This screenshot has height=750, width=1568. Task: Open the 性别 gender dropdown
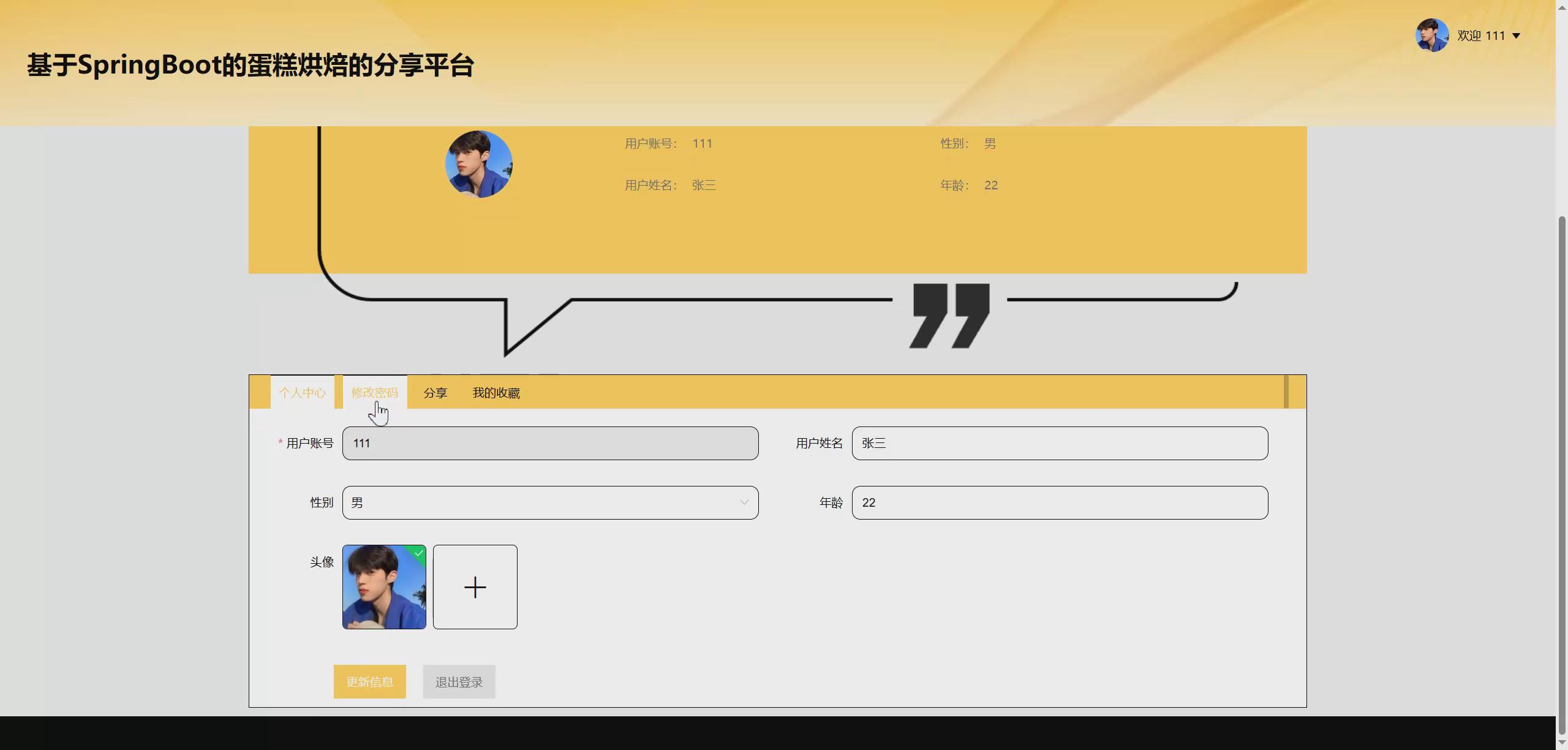[x=550, y=502]
